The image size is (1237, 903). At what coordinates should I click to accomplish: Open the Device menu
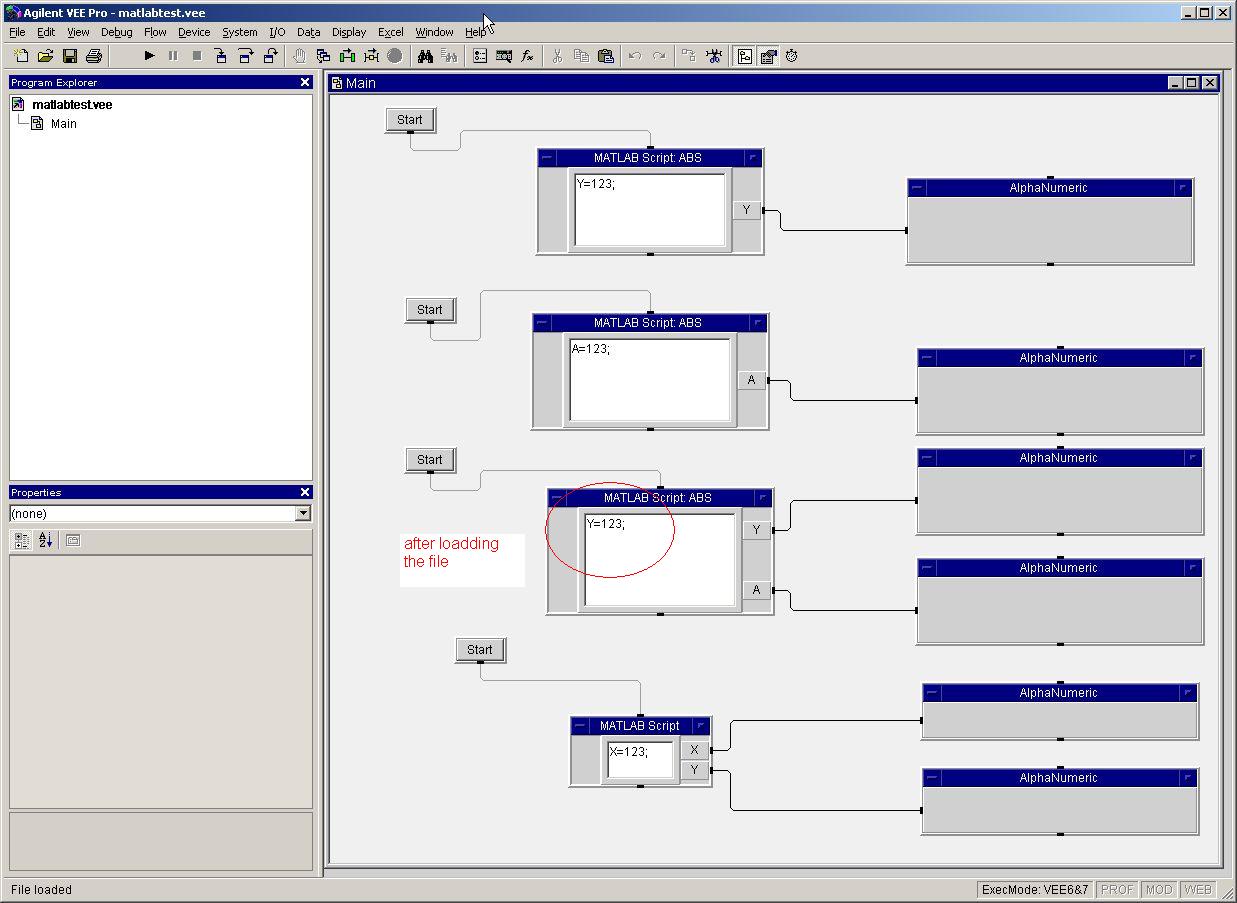194,32
